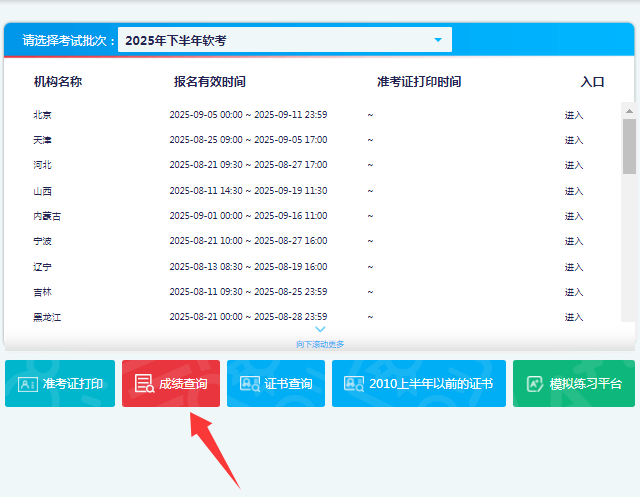Click 进入 link for 天津

pyautogui.click(x=574, y=140)
